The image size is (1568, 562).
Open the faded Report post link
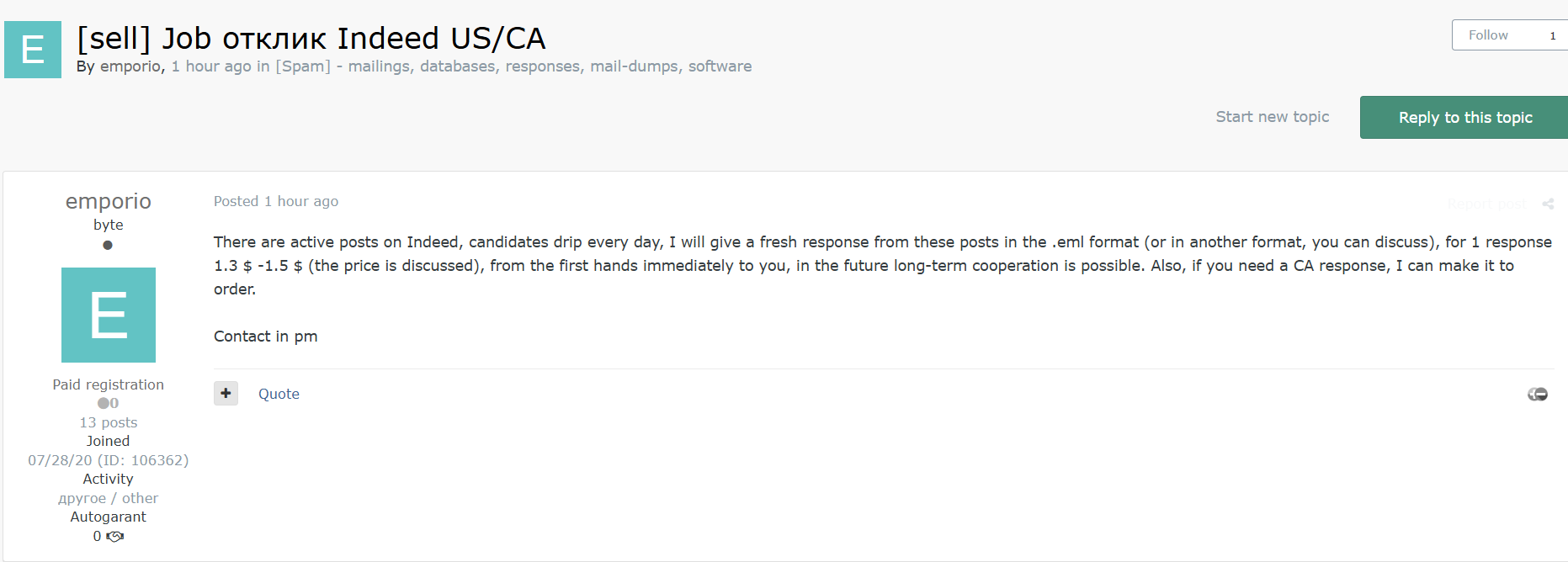(1486, 204)
